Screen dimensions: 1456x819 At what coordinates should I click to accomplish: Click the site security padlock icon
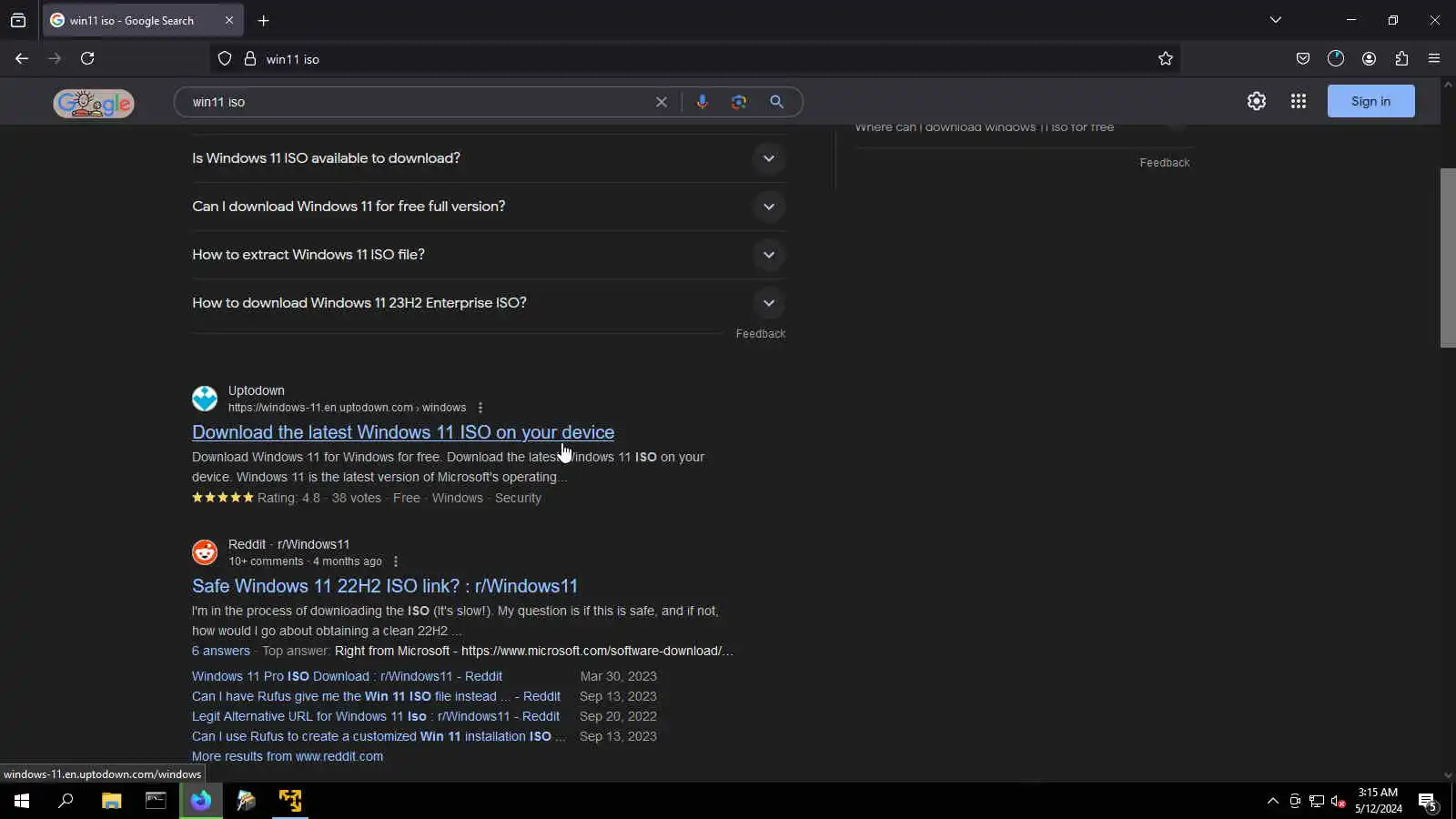pyautogui.click(x=250, y=59)
